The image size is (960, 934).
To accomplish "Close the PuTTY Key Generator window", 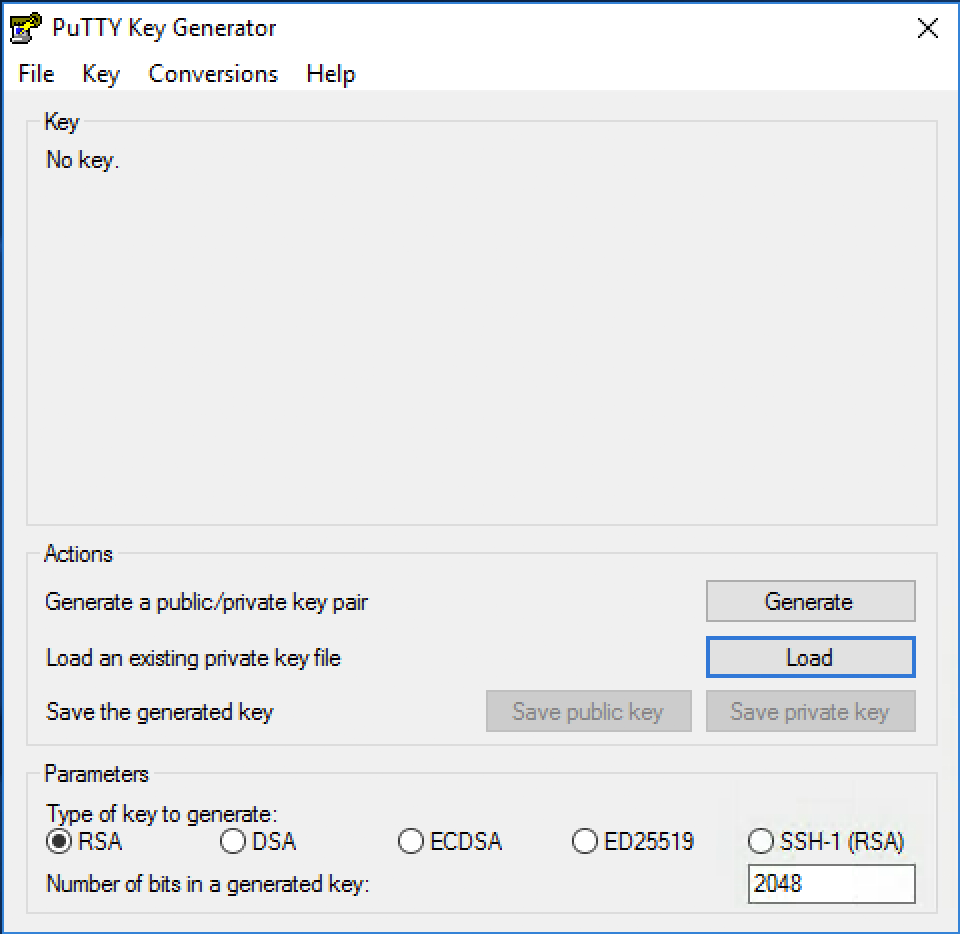I will pyautogui.click(x=927, y=28).
